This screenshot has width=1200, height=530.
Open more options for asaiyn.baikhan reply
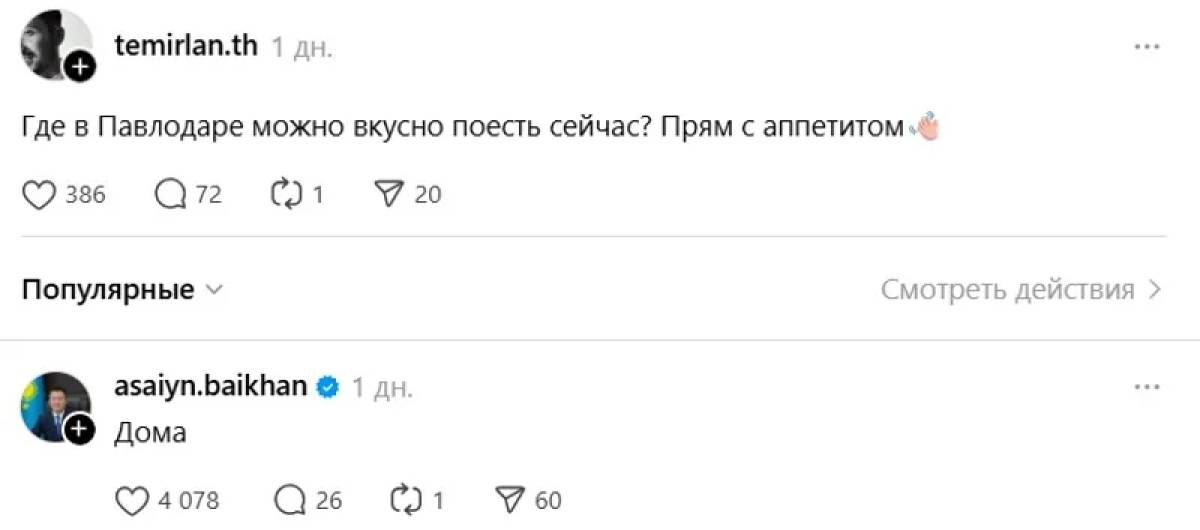pyautogui.click(x=1146, y=387)
